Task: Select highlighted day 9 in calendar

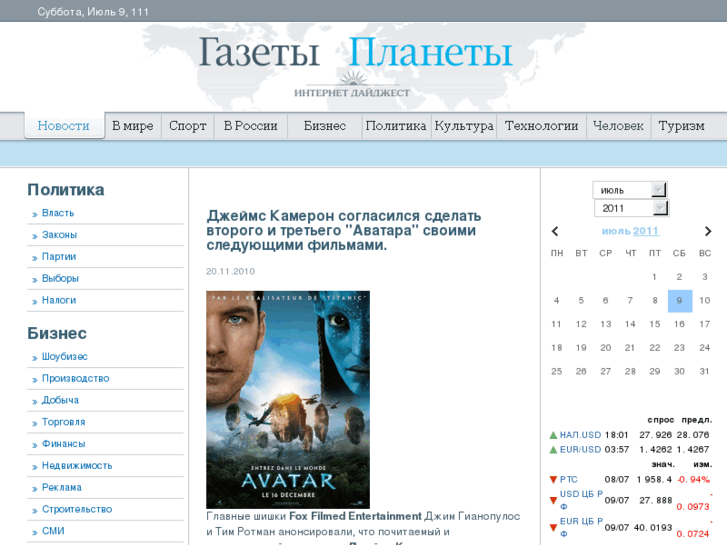Action: tap(680, 301)
